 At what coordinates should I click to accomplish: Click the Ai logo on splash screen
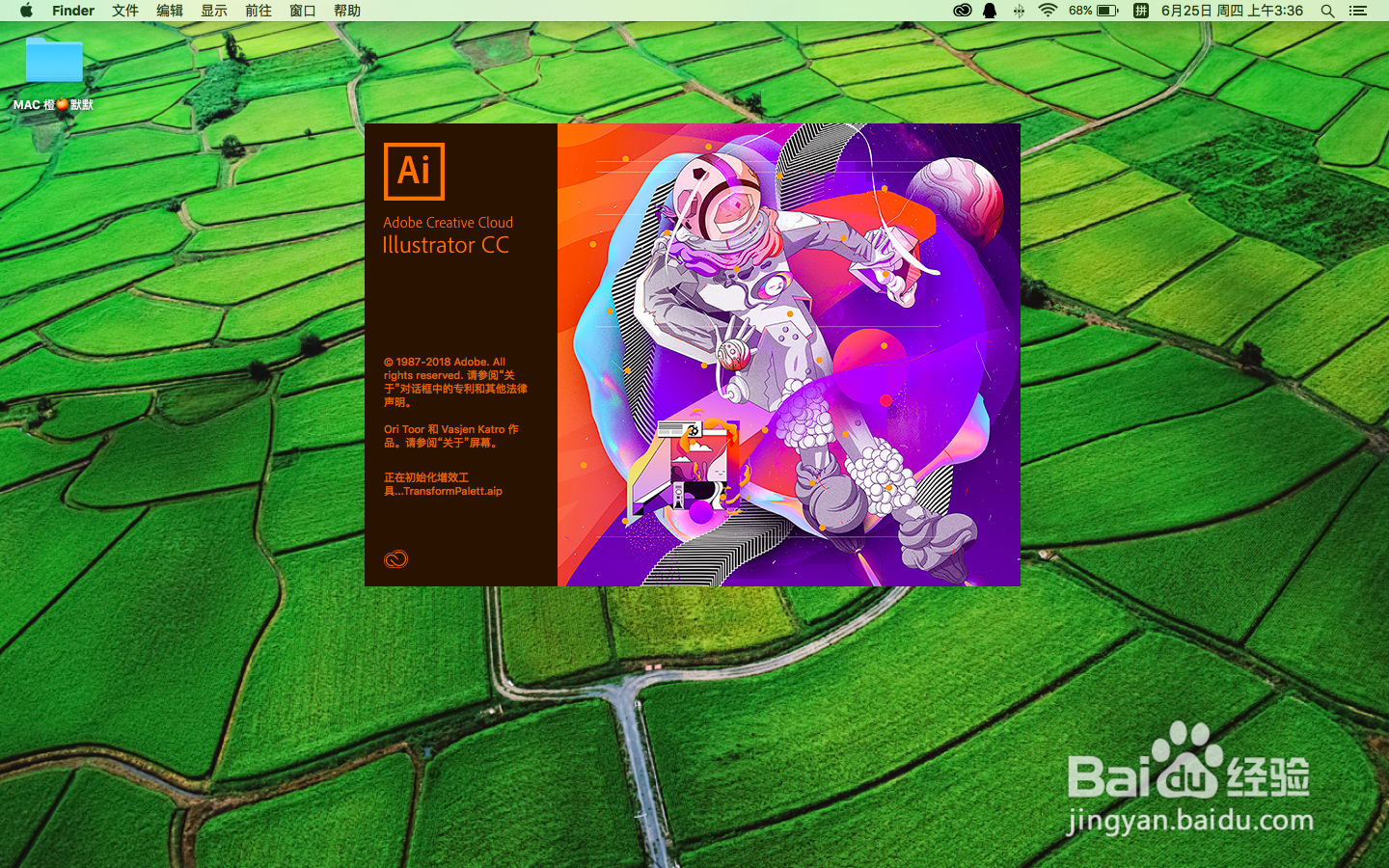tap(414, 171)
